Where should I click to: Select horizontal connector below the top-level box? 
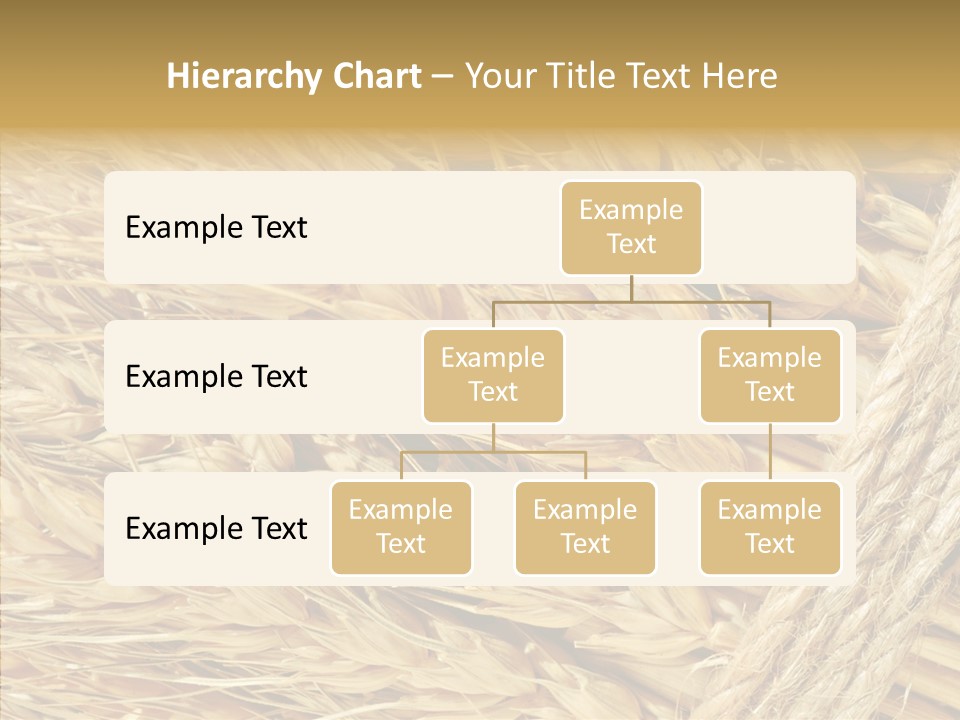coord(631,301)
